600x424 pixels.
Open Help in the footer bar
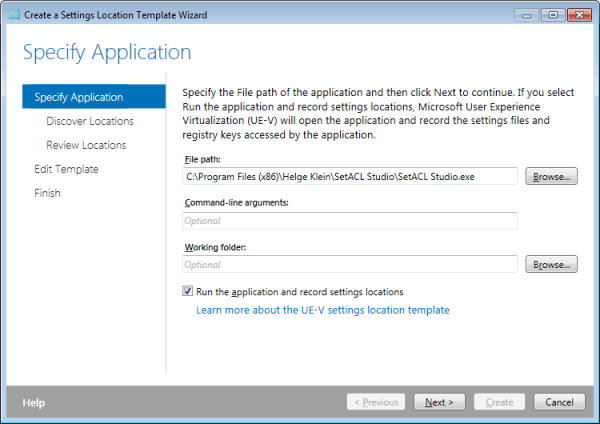pyautogui.click(x=34, y=403)
